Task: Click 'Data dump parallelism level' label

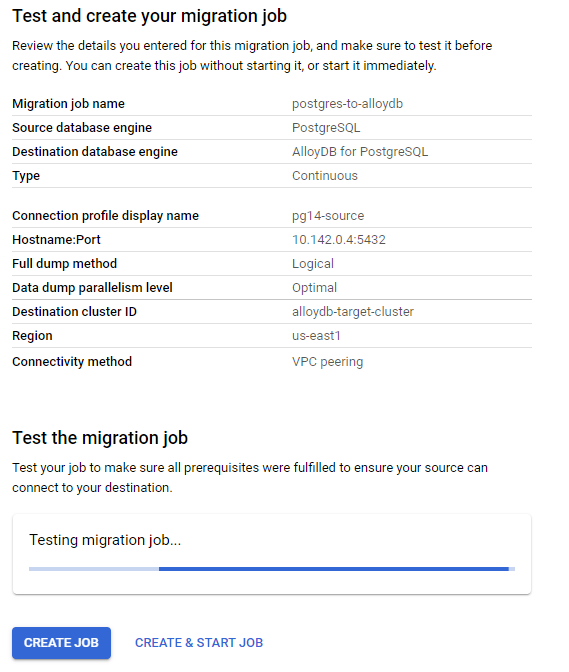Action: point(92,288)
